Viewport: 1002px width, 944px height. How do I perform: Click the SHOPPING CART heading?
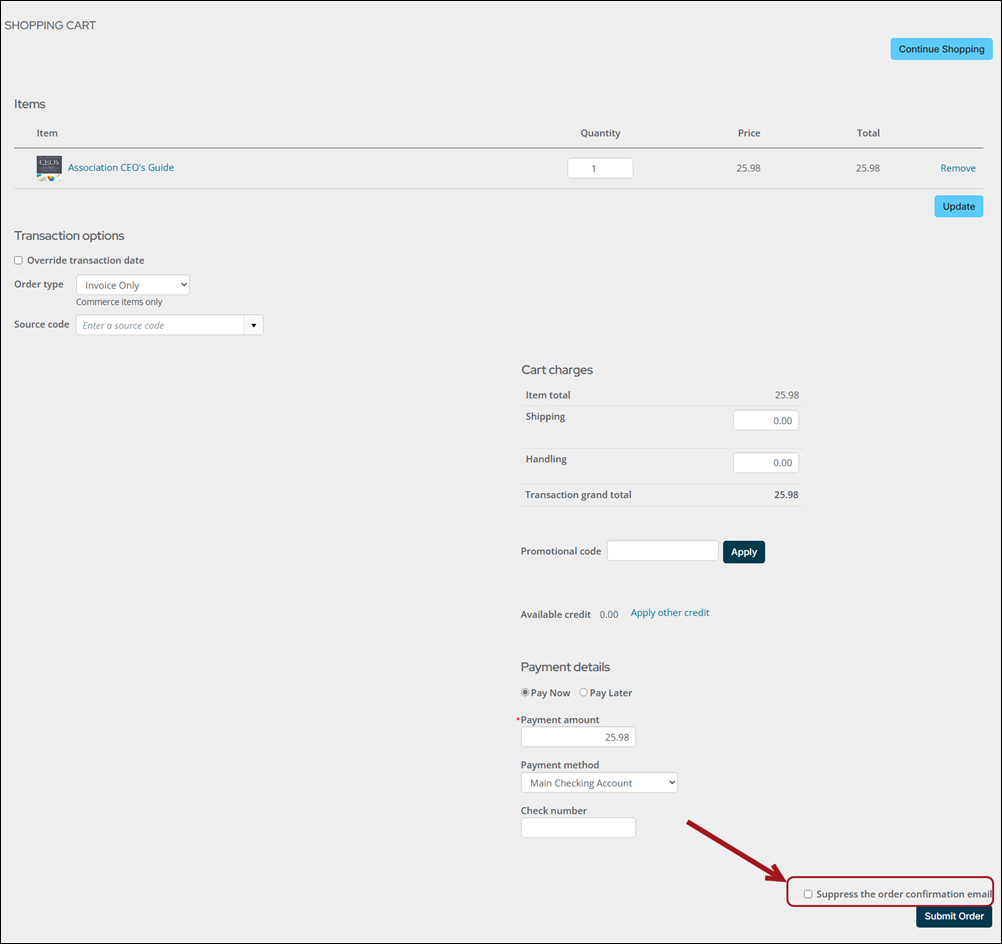click(50, 26)
